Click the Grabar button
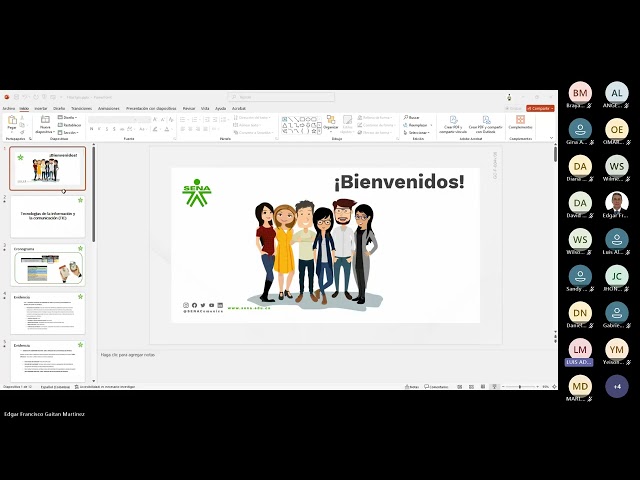Screen dimensions: 640x480 [513, 109]
